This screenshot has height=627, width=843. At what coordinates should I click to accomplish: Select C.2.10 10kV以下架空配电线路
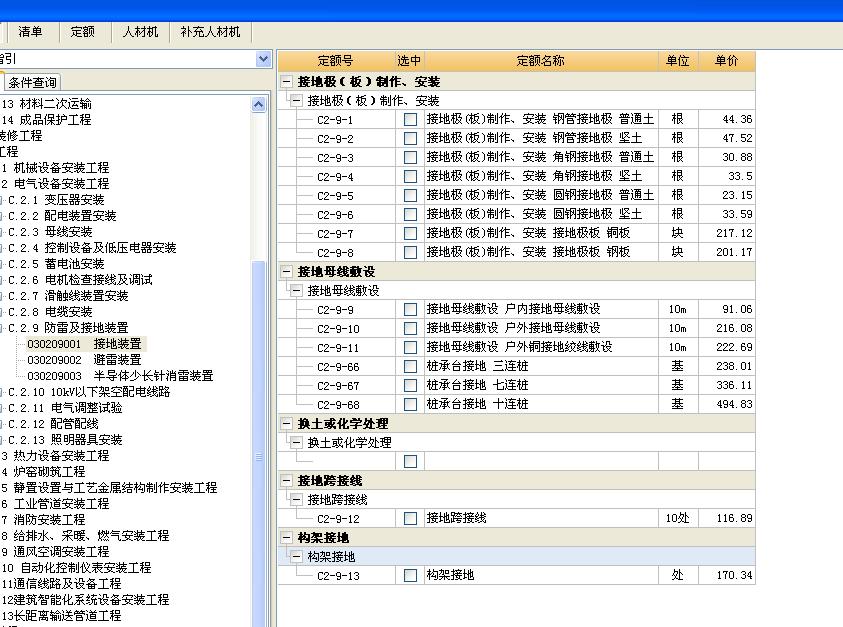tap(89, 392)
